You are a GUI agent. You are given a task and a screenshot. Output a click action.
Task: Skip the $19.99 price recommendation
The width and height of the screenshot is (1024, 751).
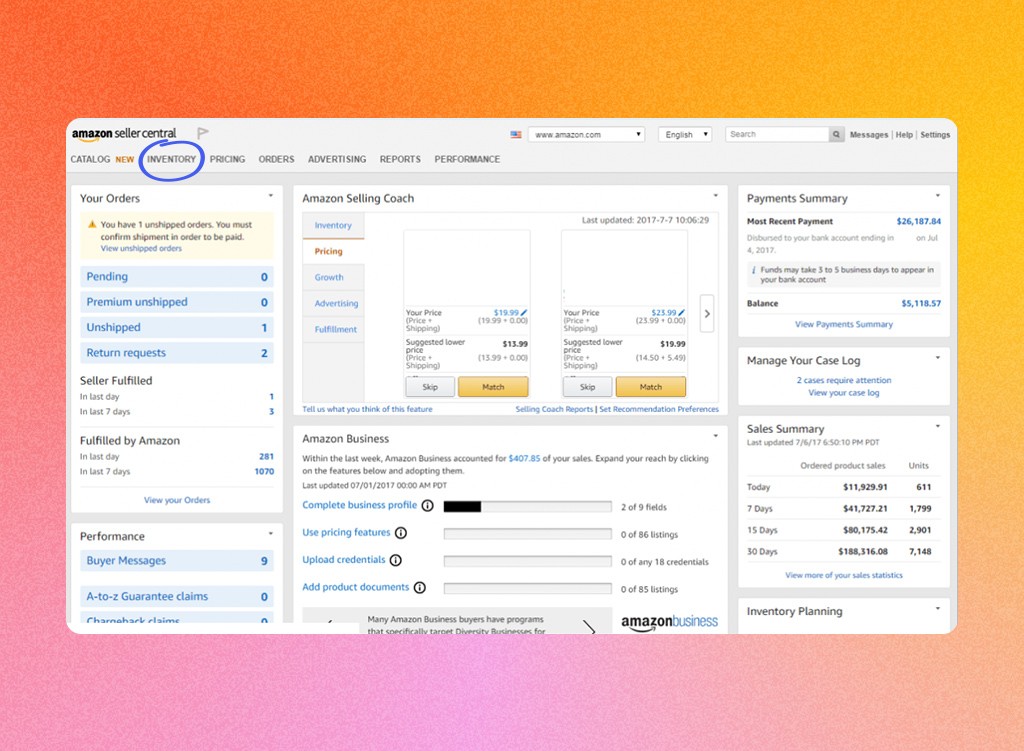pyautogui.click(x=430, y=387)
